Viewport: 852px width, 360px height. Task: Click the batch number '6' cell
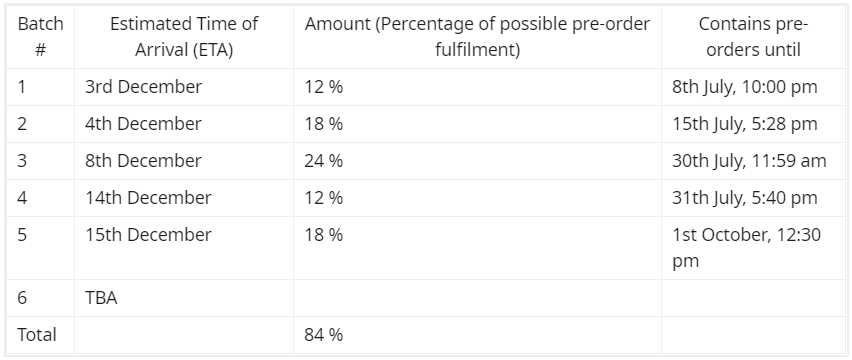click(x=40, y=298)
